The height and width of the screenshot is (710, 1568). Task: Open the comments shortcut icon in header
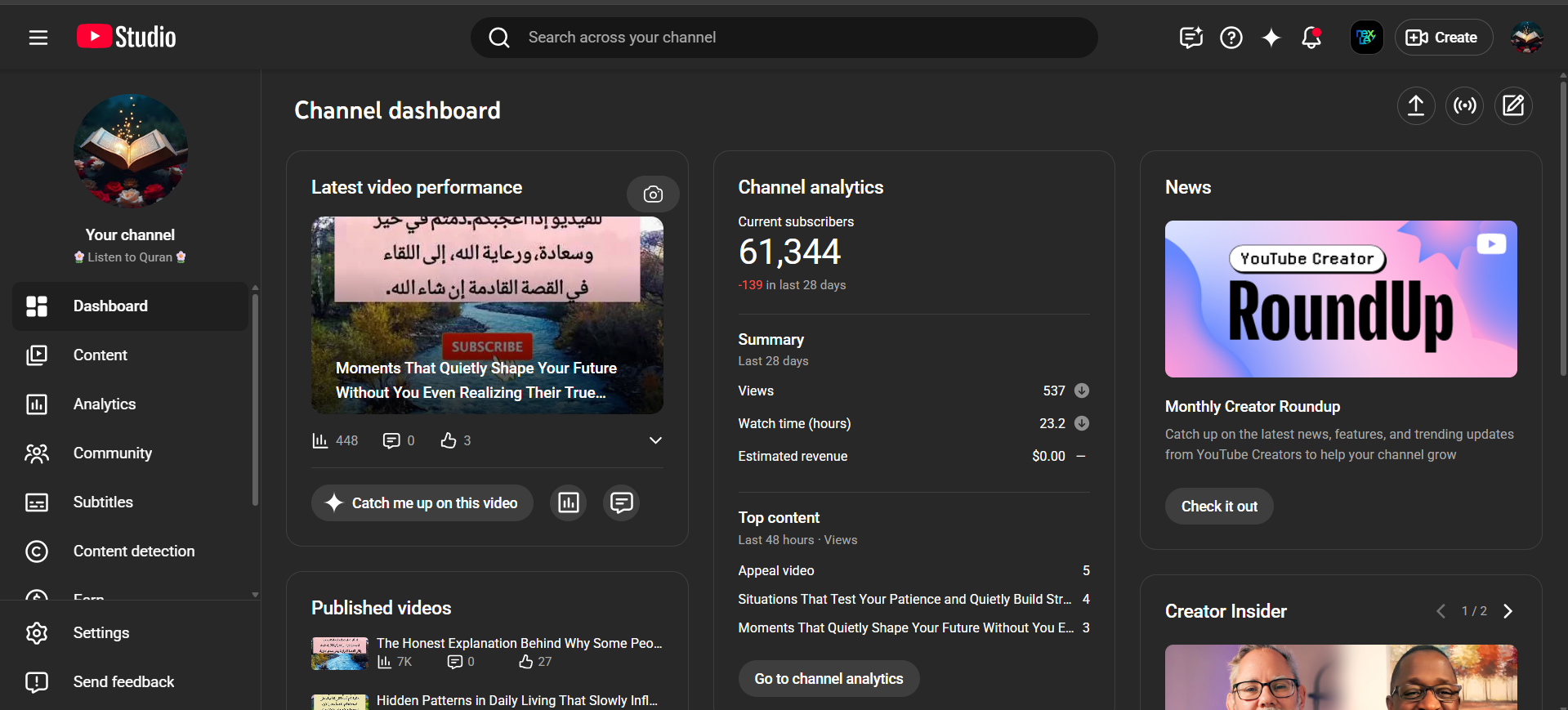pos(1191,38)
